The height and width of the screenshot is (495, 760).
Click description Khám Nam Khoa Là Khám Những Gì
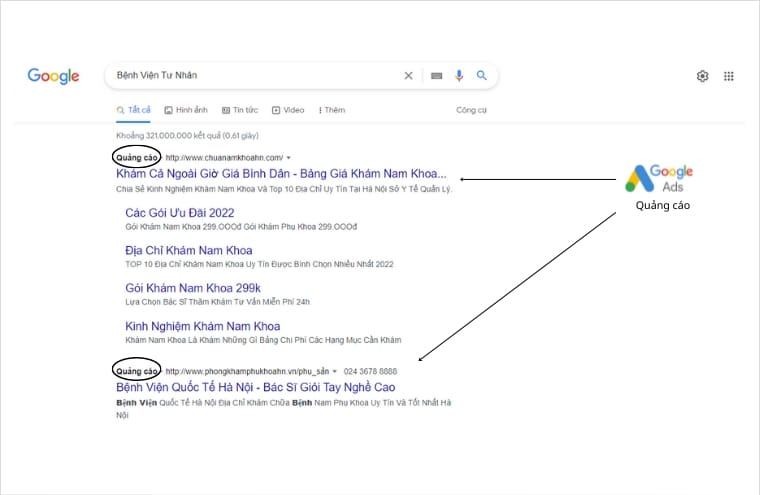tap(263, 340)
